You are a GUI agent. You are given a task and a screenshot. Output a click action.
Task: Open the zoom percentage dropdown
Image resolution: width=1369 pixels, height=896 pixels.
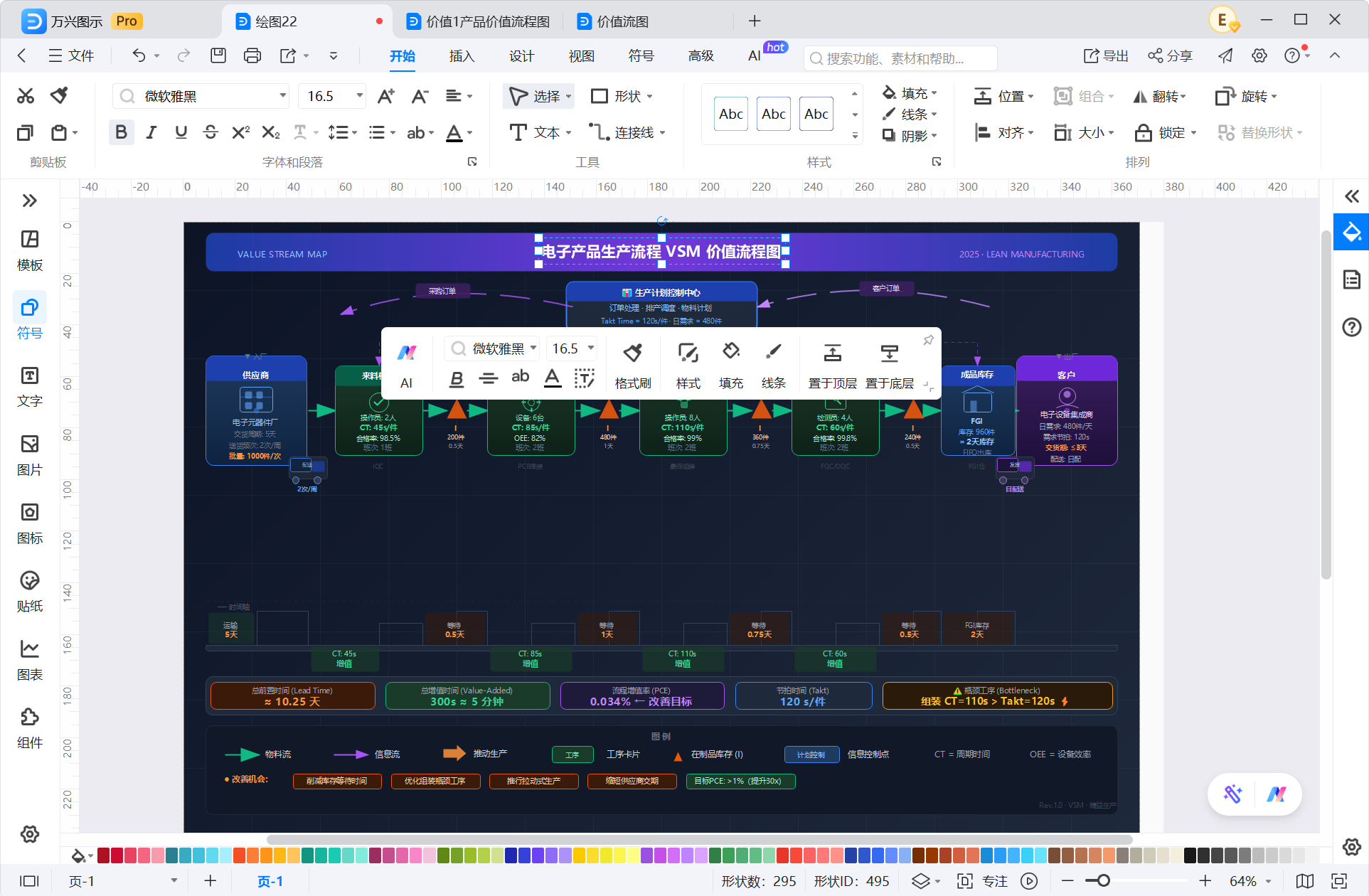click(1268, 882)
